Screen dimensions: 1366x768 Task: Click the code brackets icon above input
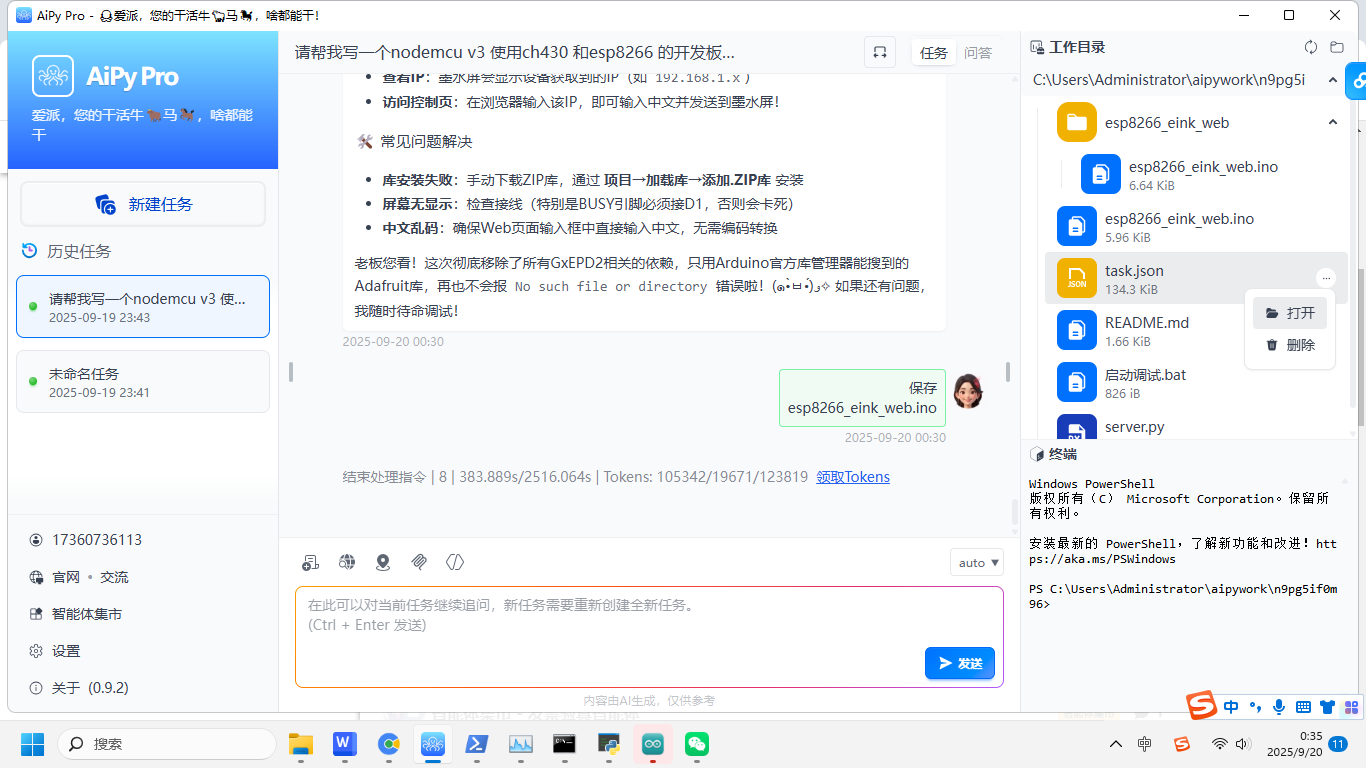point(455,562)
